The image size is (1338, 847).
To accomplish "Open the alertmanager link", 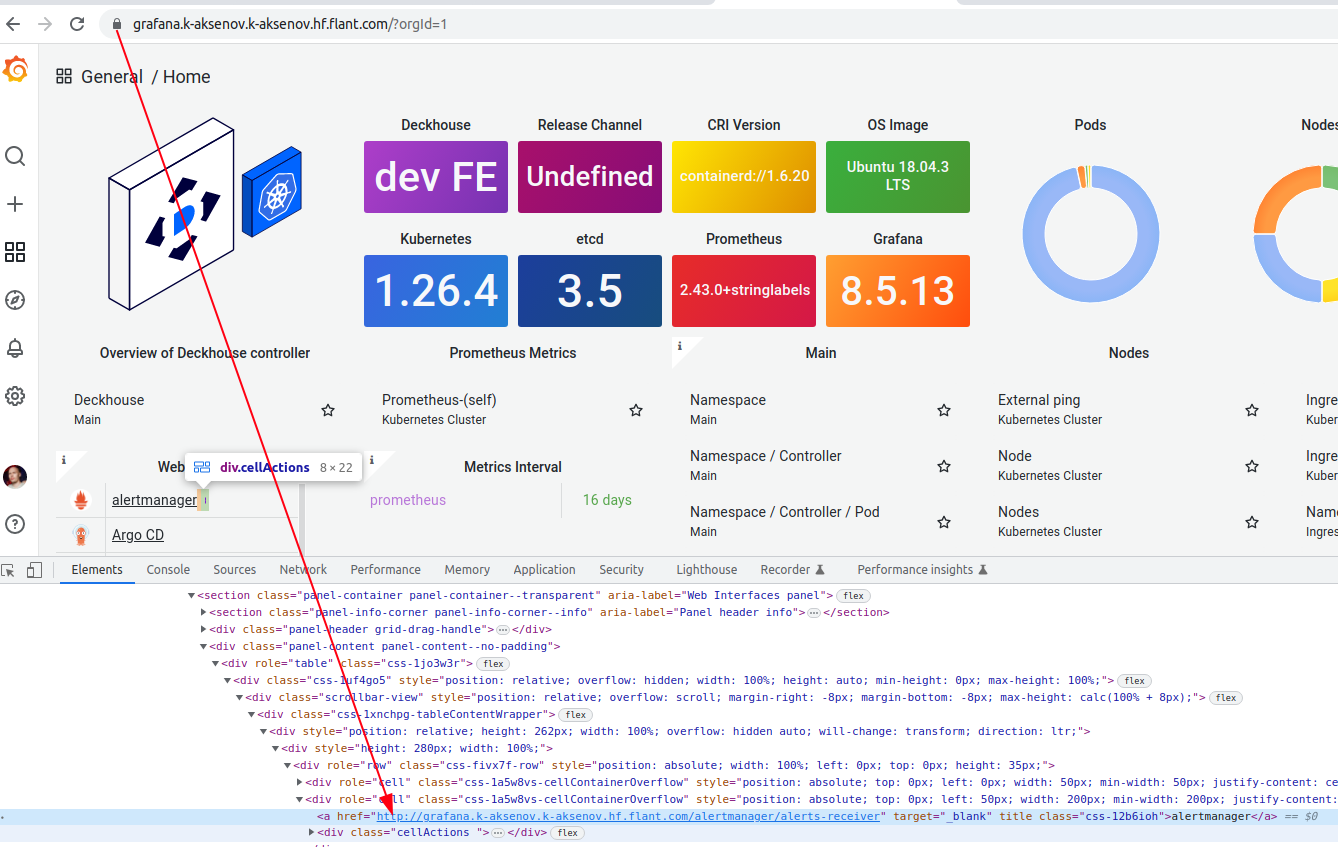I will 155,500.
